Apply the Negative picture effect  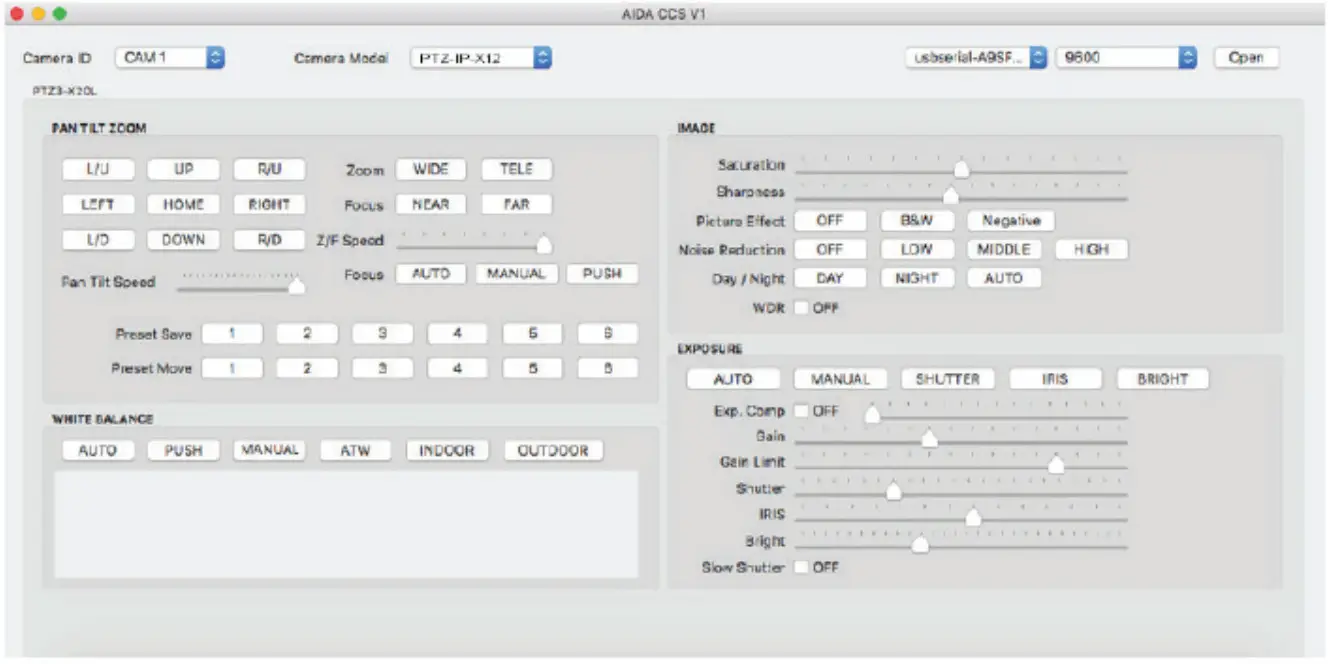1011,220
